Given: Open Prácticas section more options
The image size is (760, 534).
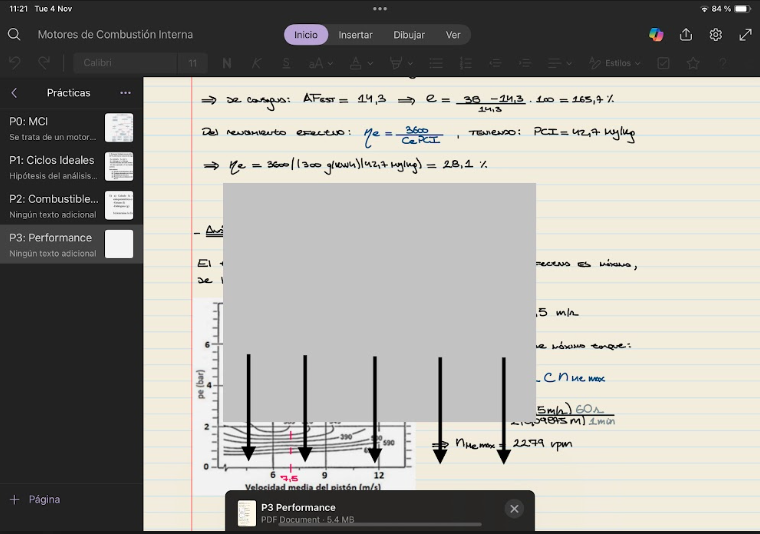Looking at the screenshot, I should 126,93.
